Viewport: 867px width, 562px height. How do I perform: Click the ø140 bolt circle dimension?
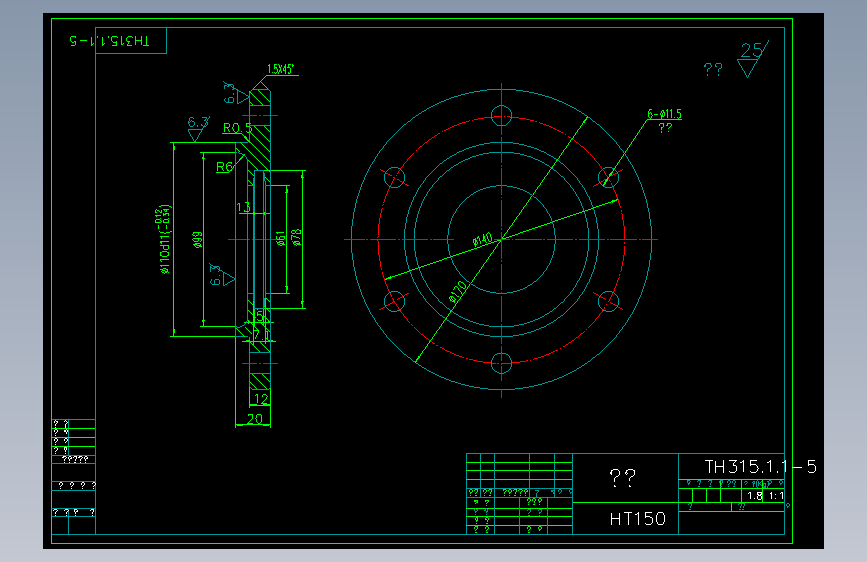coord(483,240)
